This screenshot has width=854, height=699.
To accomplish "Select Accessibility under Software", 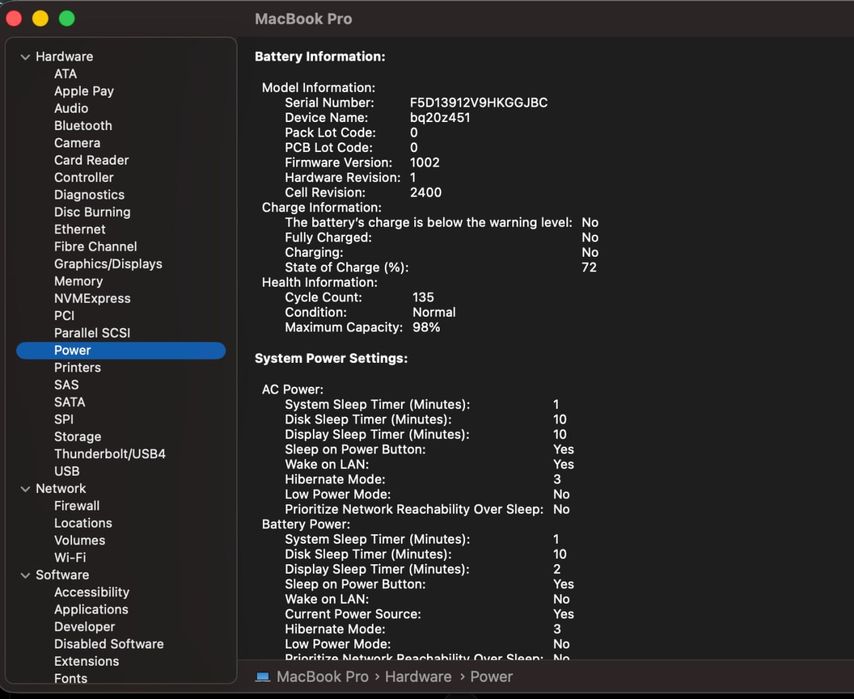I will click(x=92, y=592).
